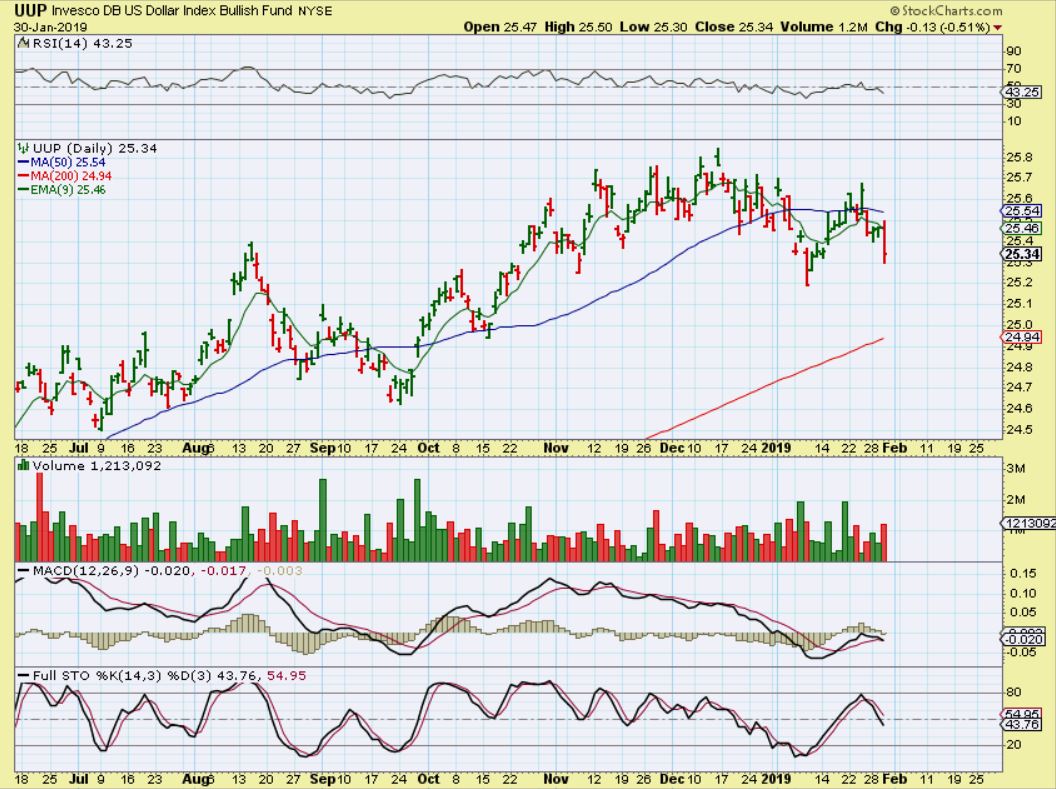
Task: Click the 'MACD(12,26,9) -0.020' label
Action: point(112,571)
